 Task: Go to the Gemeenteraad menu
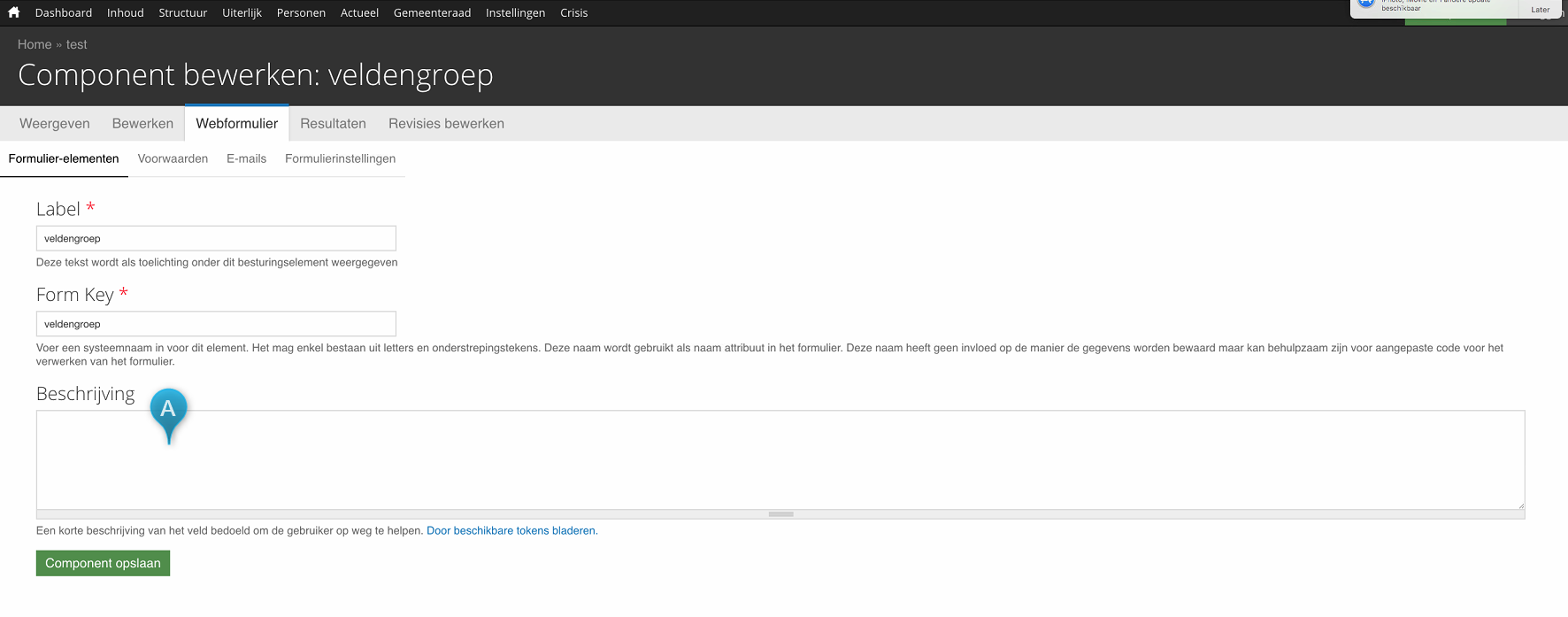pyautogui.click(x=432, y=12)
